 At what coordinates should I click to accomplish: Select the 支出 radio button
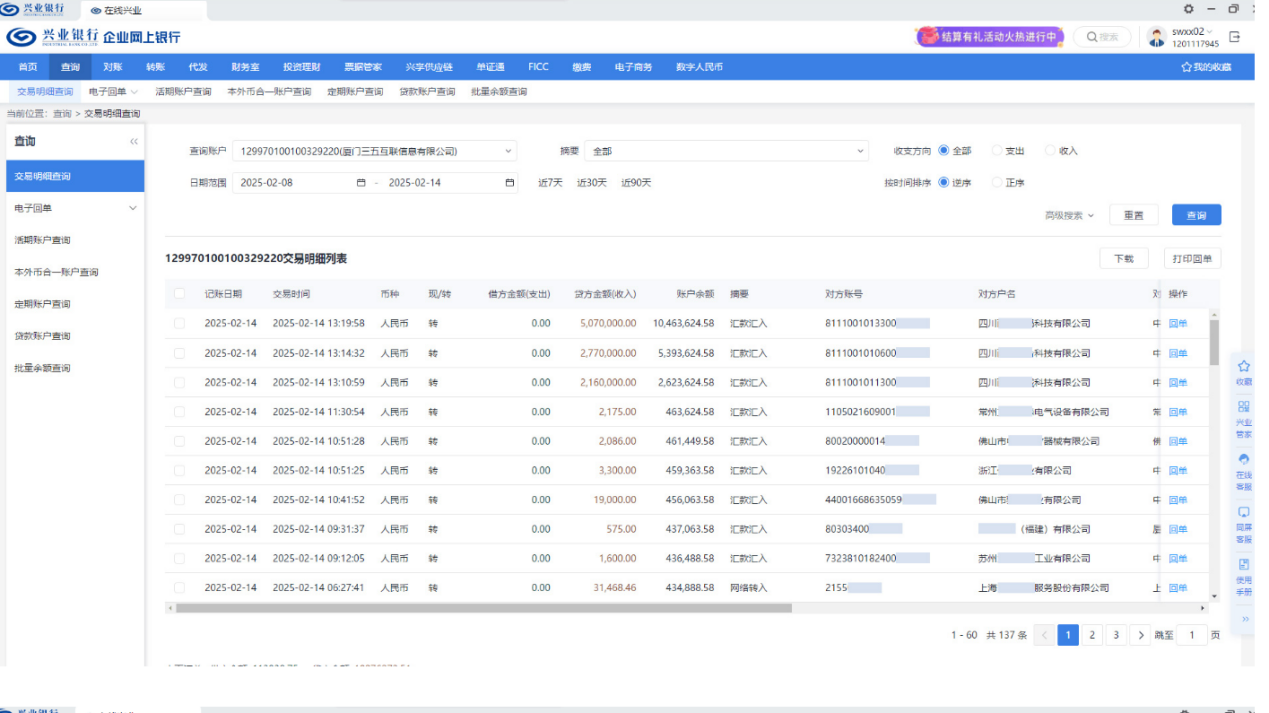tap(997, 151)
